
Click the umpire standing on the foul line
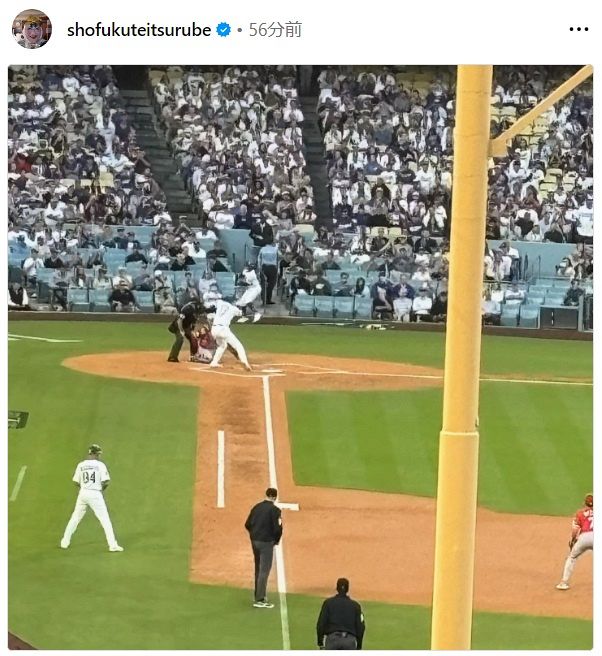[x=264, y=547]
